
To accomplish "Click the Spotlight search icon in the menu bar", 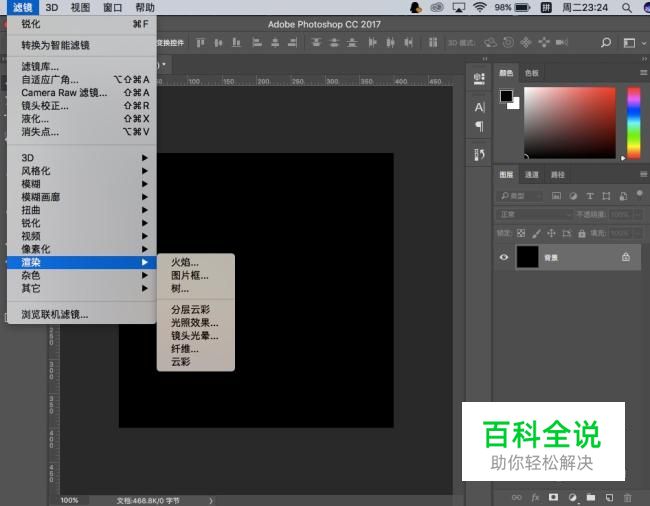I will pyautogui.click(x=627, y=7).
